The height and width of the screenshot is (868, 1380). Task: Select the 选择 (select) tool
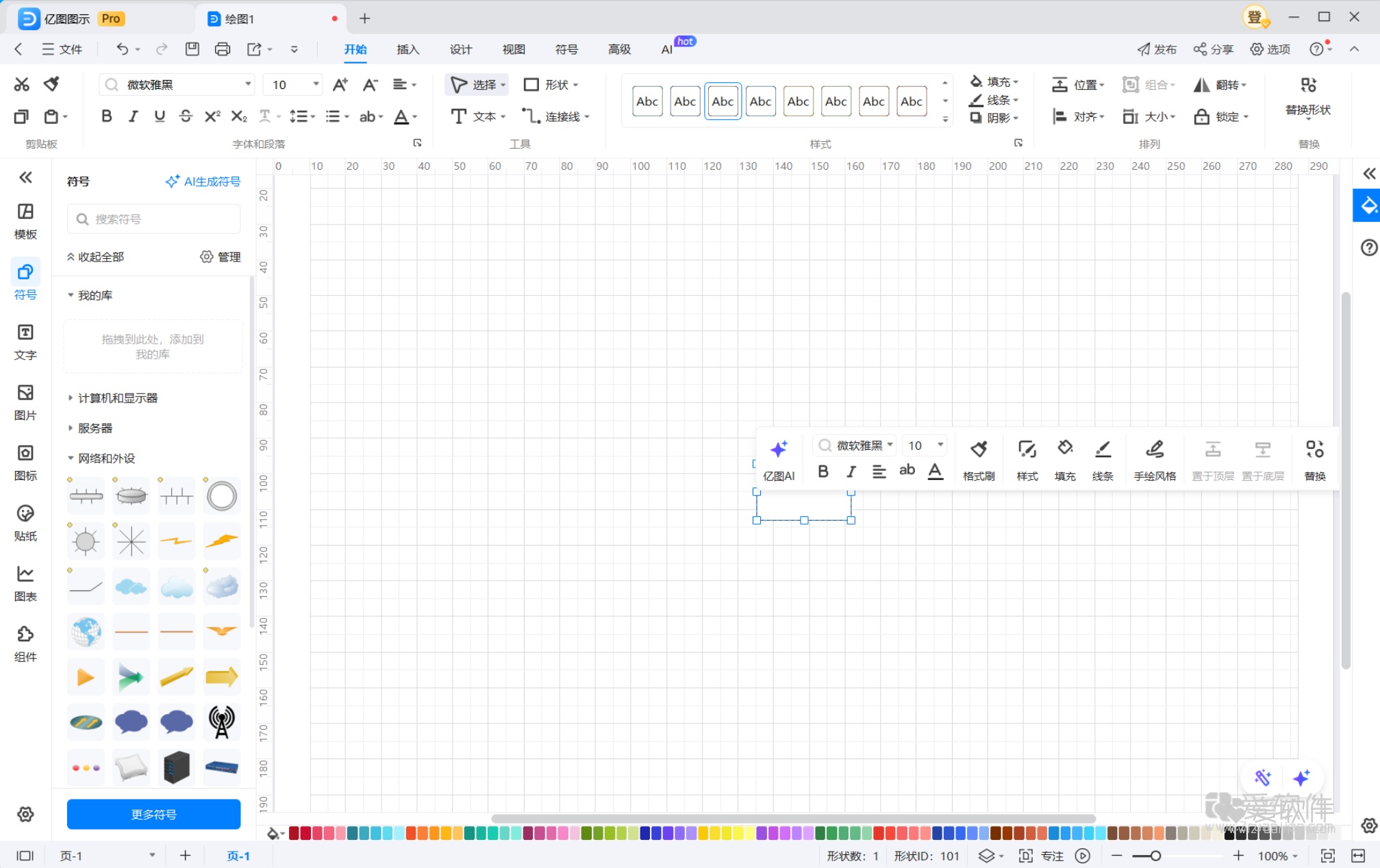479,84
